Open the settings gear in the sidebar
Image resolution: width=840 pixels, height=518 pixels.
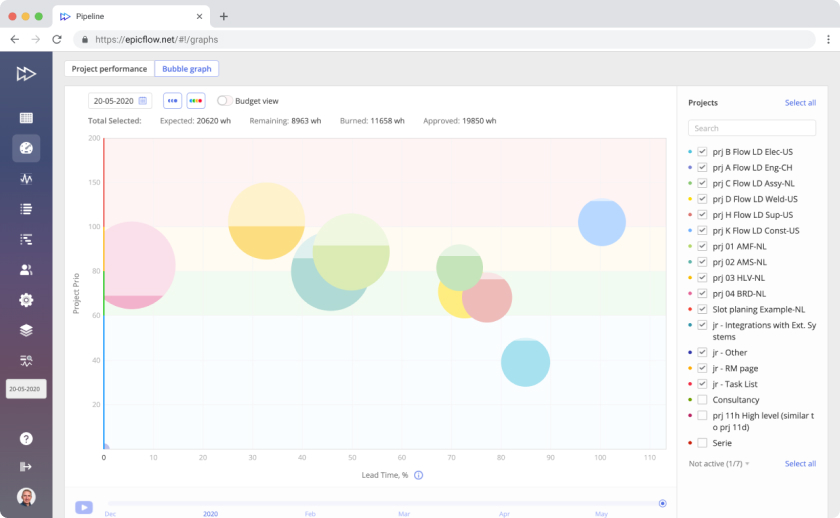(x=26, y=300)
